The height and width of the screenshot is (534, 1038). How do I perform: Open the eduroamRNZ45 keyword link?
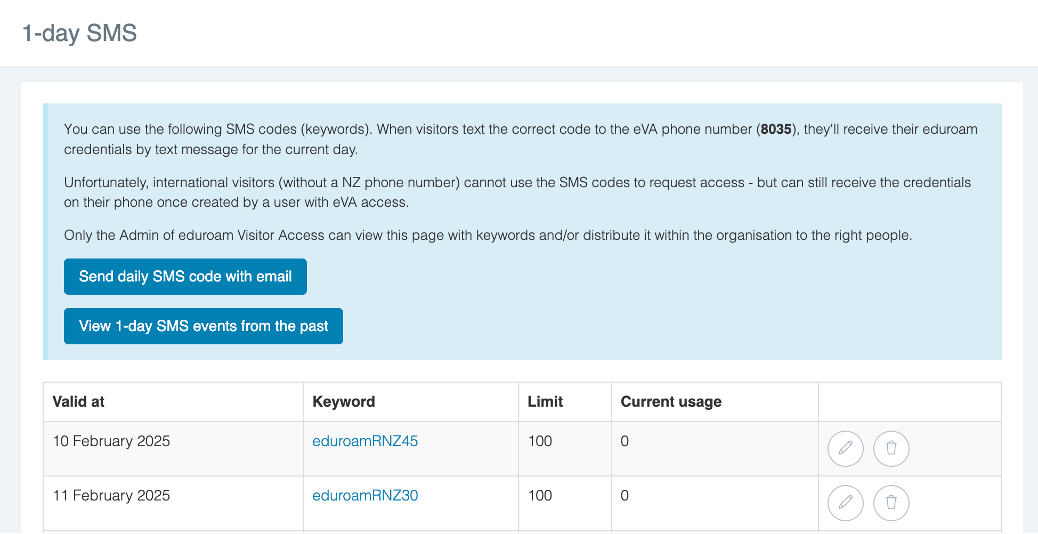[x=365, y=441]
